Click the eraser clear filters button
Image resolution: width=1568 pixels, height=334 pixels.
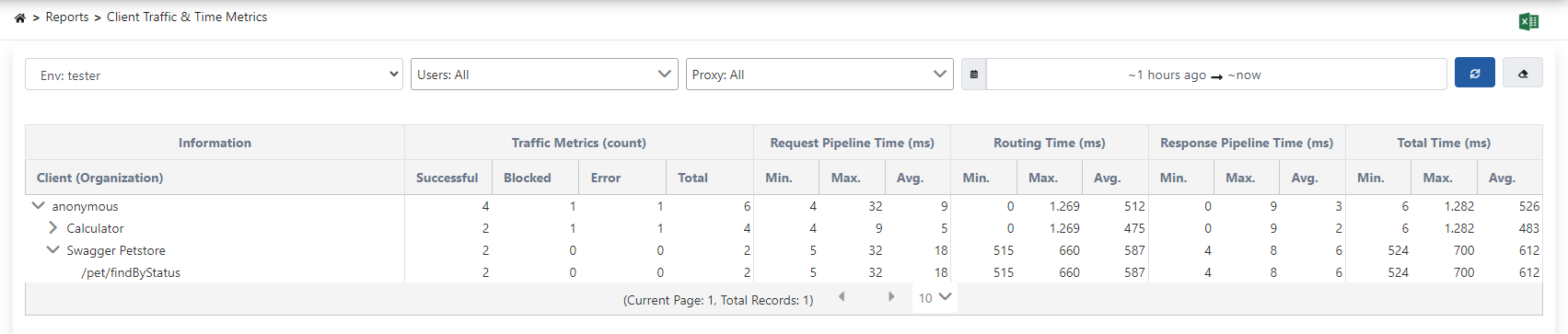1523,74
